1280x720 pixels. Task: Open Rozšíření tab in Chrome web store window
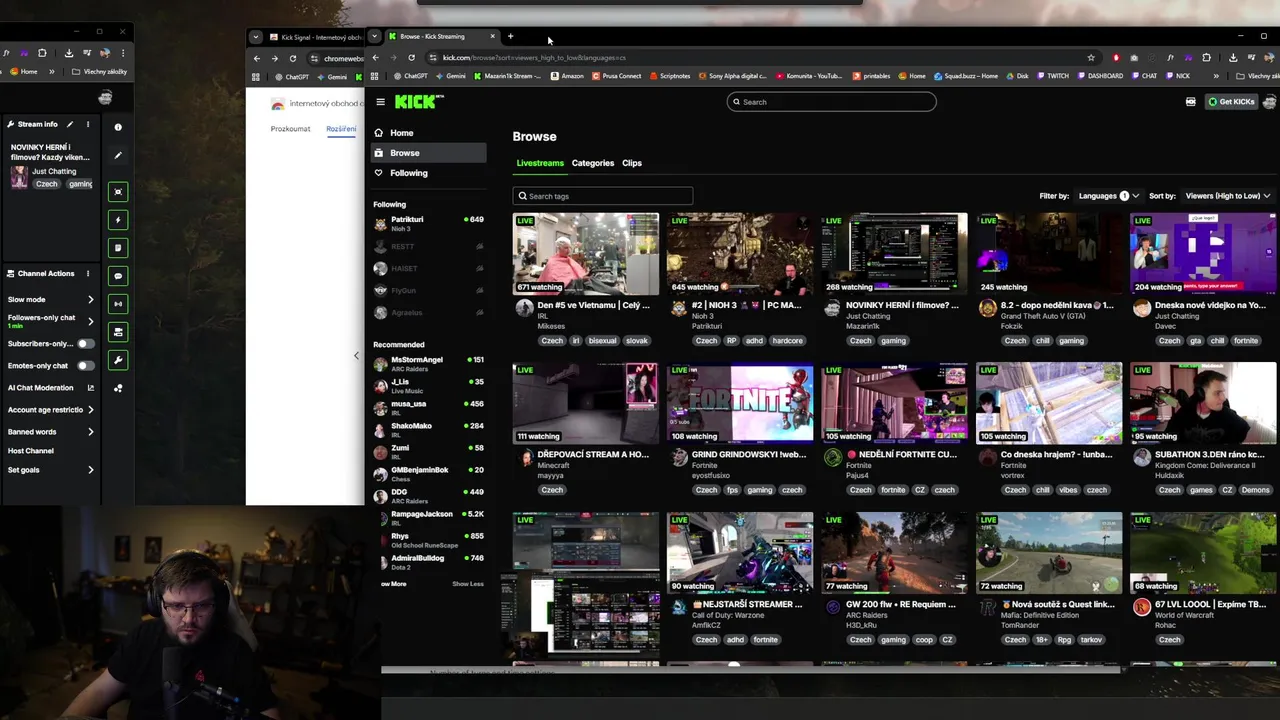(x=341, y=129)
